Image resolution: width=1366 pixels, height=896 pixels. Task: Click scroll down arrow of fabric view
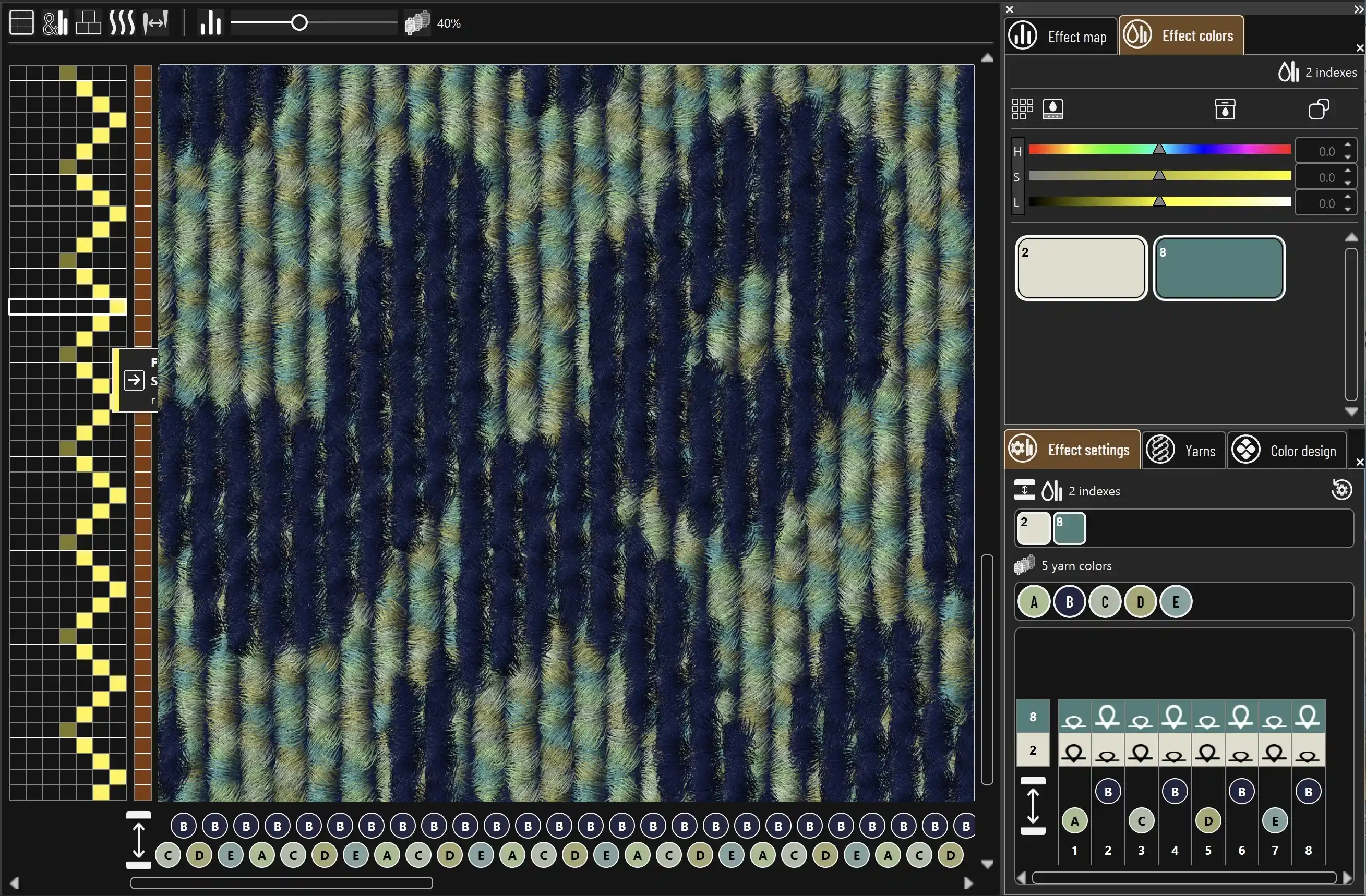[x=987, y=865]
